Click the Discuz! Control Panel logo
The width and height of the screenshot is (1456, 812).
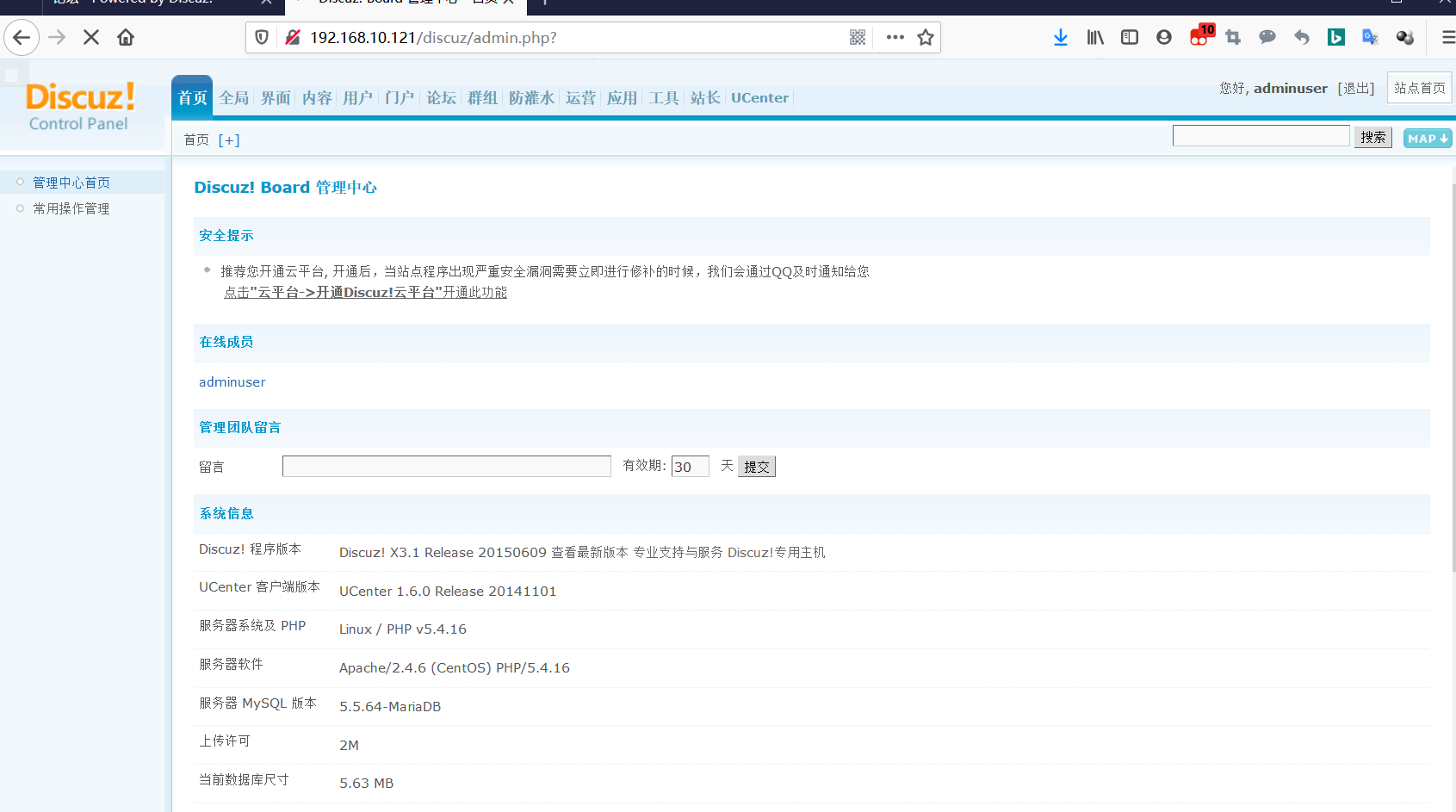[x=80, y=107]
